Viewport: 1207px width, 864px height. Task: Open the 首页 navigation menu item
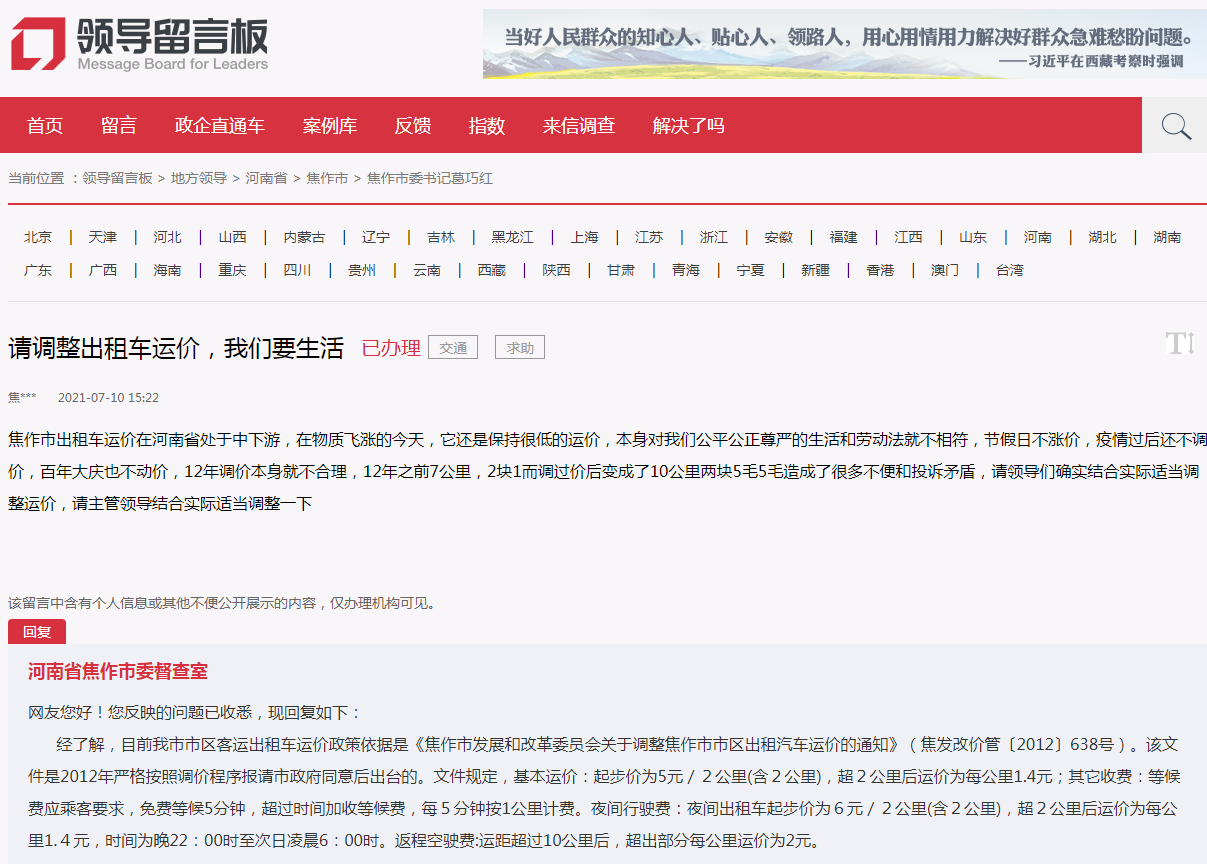tap(45, 126)
